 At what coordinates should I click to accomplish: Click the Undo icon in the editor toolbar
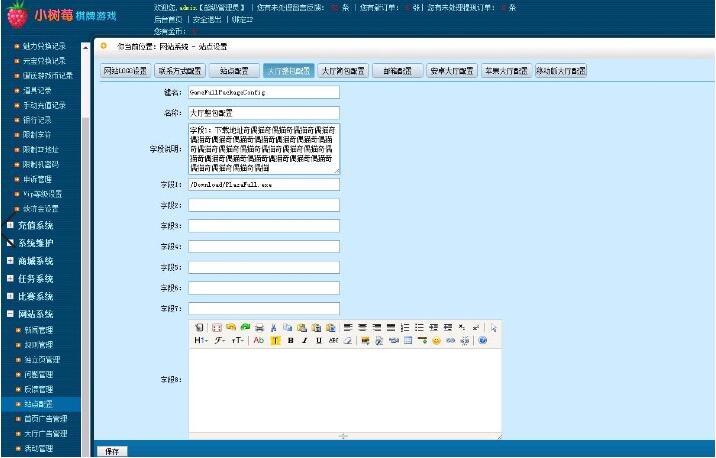coord(231,327)
